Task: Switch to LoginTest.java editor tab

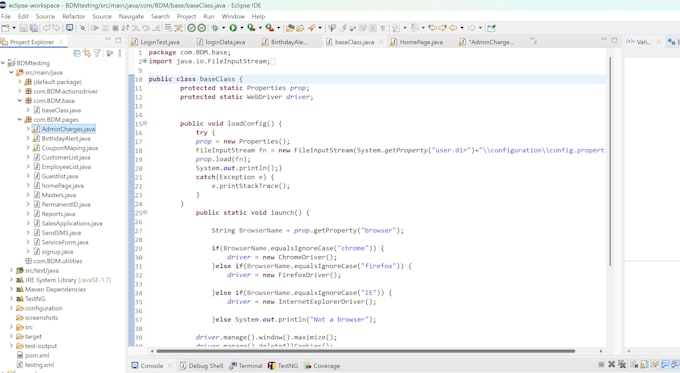Action: click(x=156, y=42)
